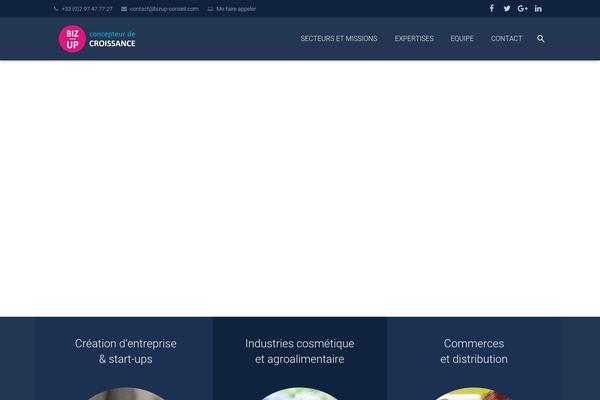Open Secteurs et Missions menu
The height and width of the screenshot is (400, 600).
[x=339, y=39]
